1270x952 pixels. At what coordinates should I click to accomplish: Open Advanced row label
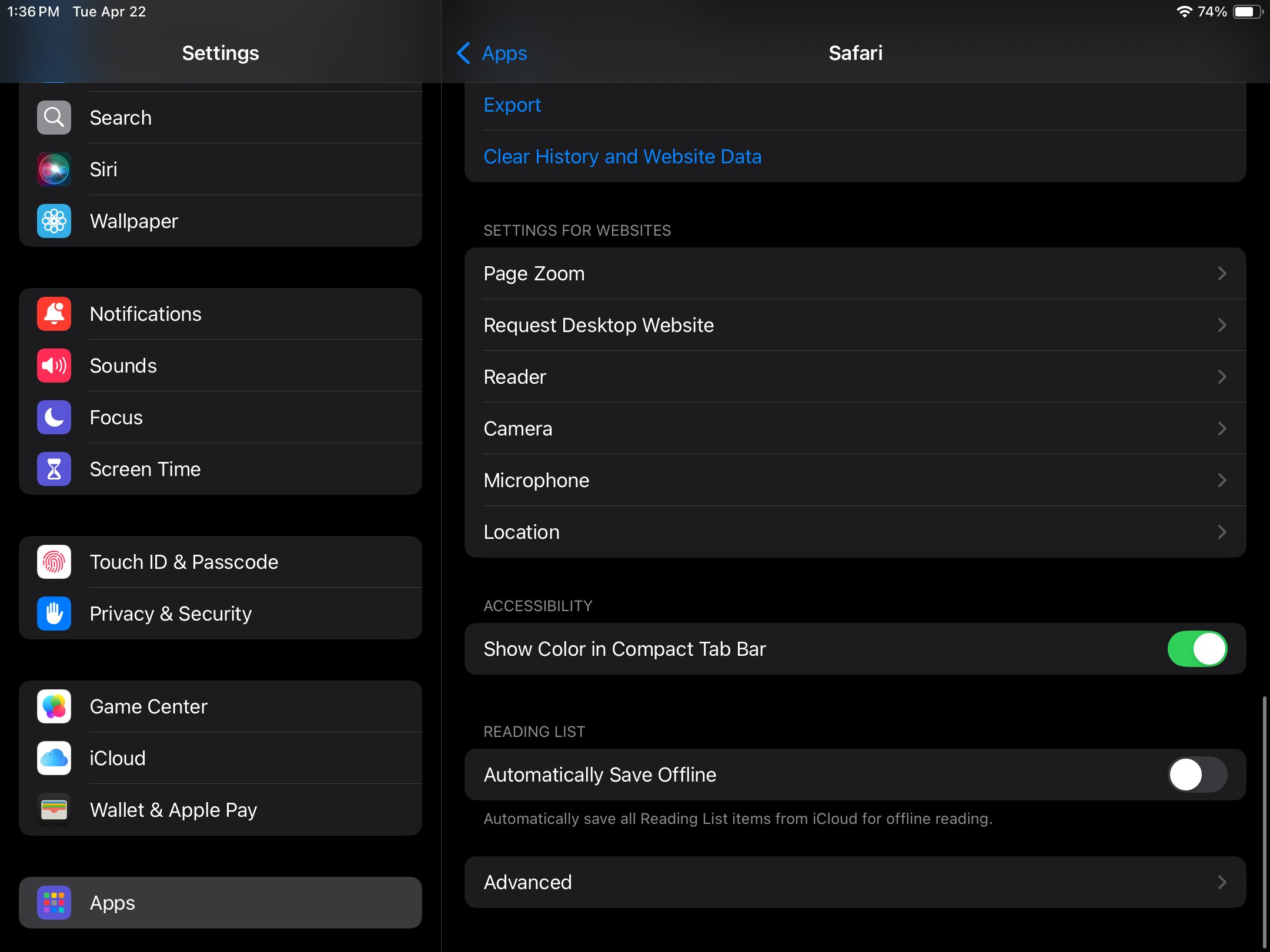tap(527, 882)
